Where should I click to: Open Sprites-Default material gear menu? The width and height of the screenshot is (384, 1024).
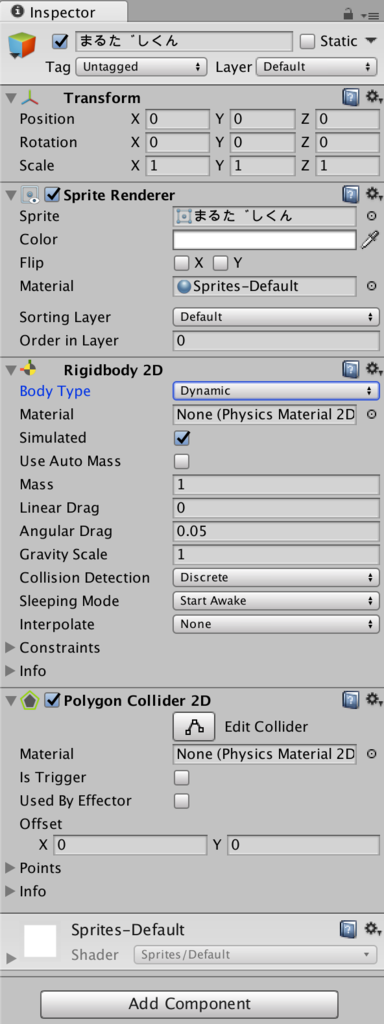pyautogui.click(x=373, y=929)
